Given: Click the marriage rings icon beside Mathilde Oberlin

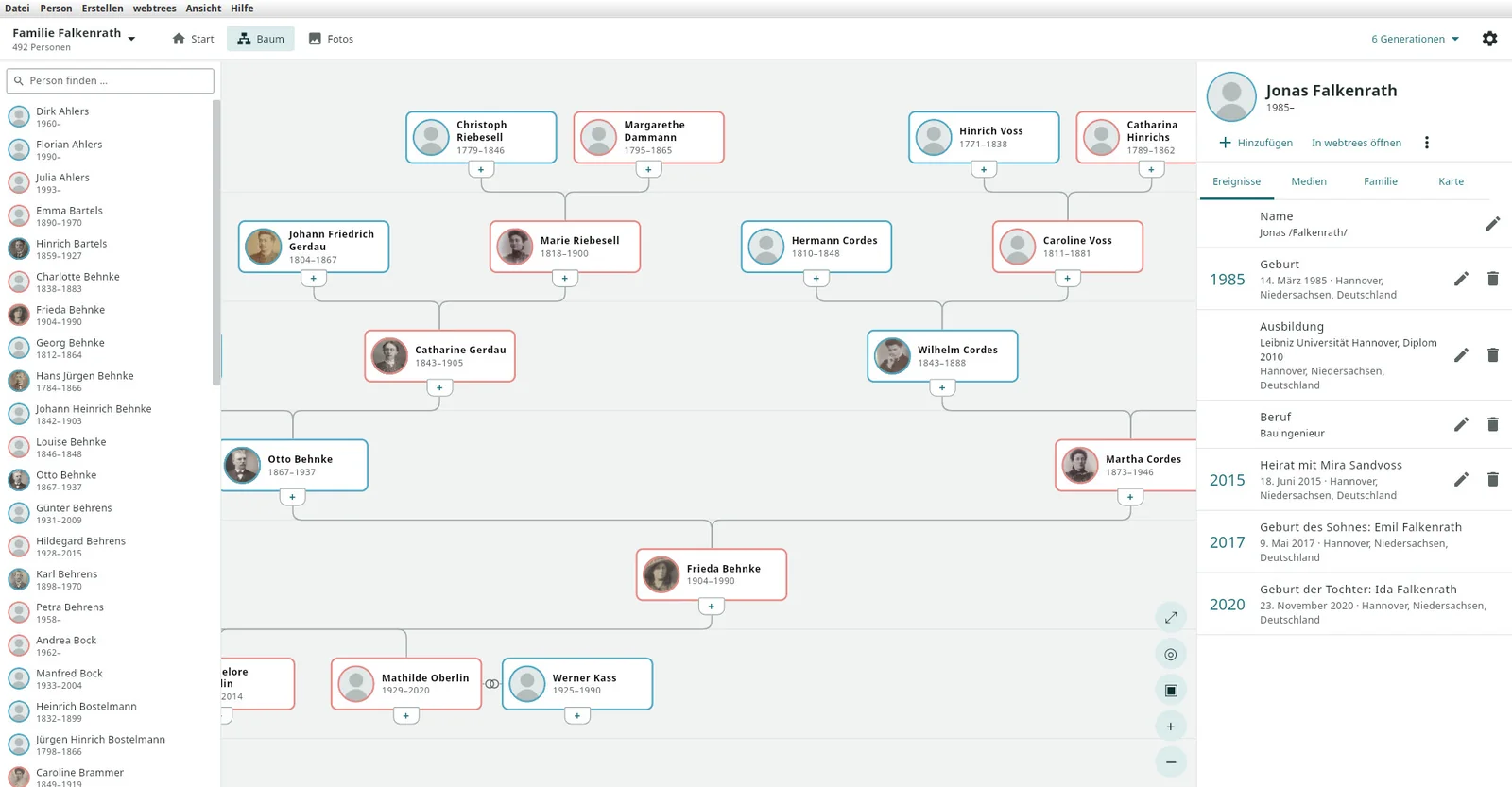Looking at the screenshot, I should coord(491,684).
